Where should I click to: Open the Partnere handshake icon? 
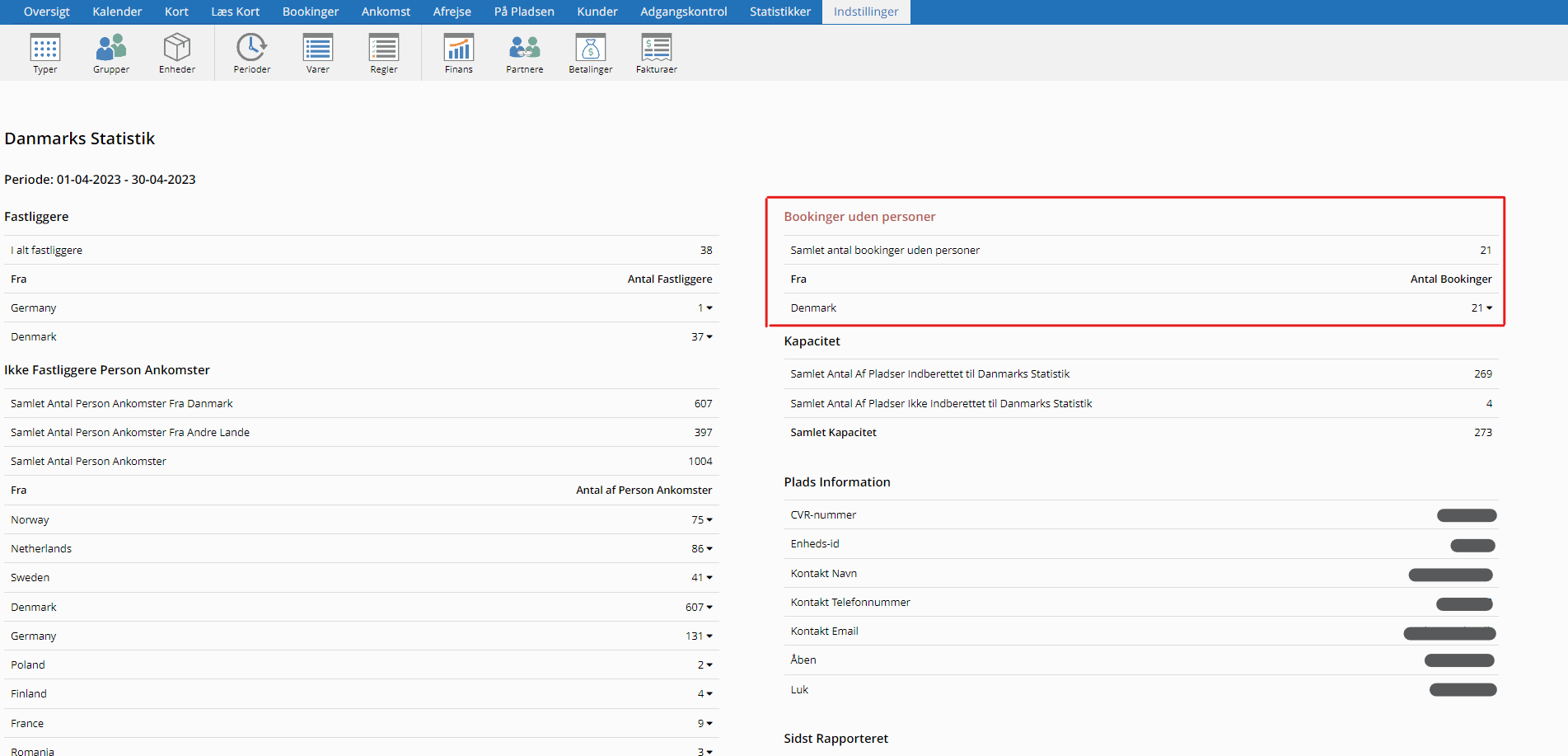coord(525,48)
